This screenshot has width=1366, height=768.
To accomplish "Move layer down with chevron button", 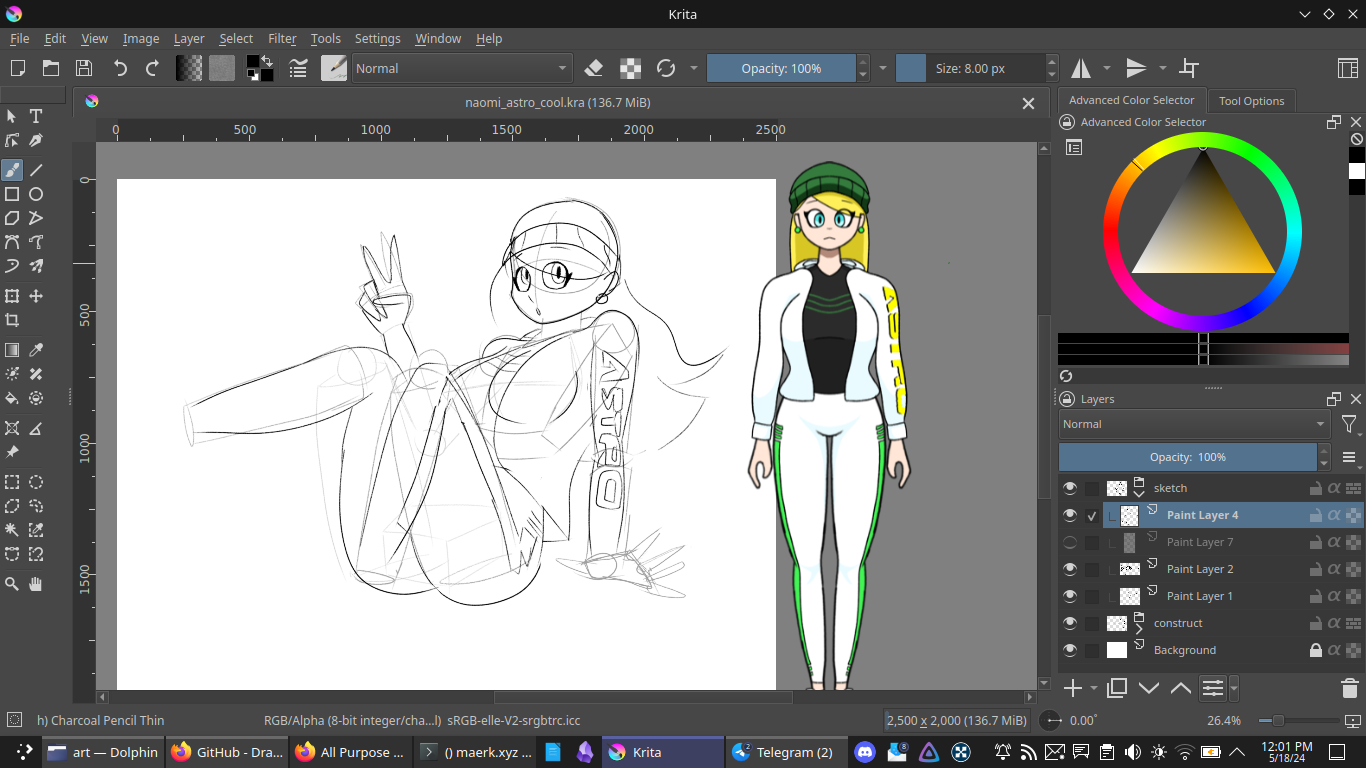I will tap(1149, 688).
